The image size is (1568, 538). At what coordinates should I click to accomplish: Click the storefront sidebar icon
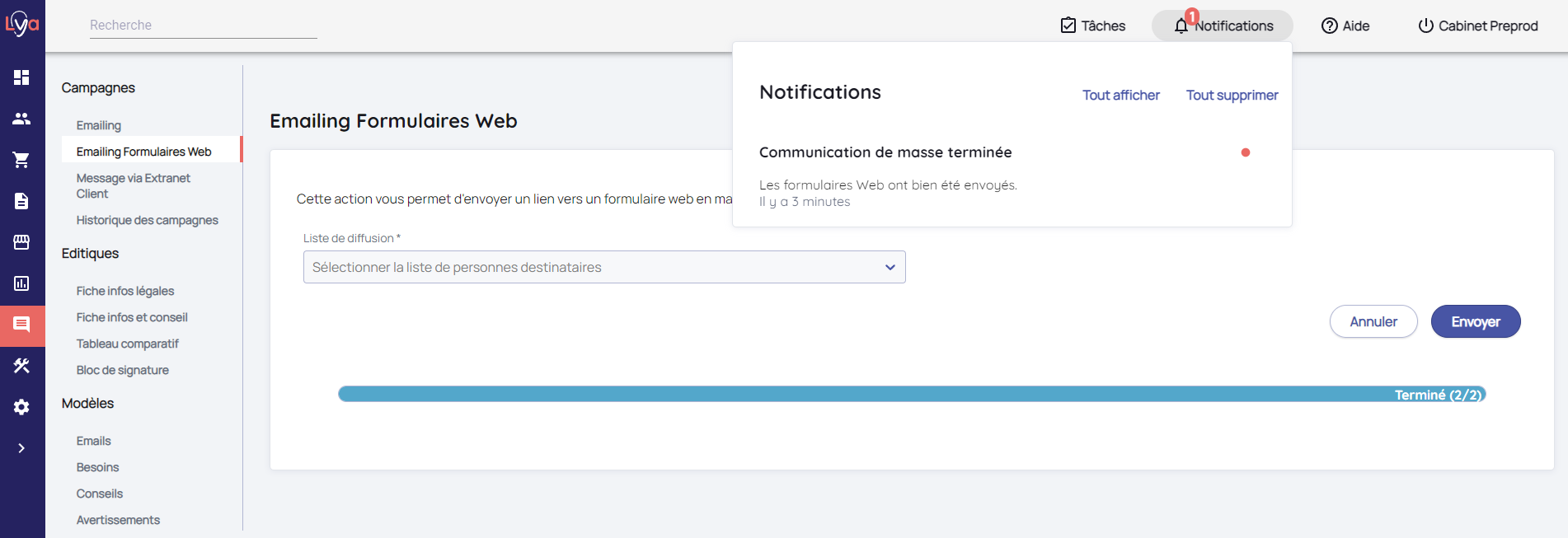click(21, 242)
